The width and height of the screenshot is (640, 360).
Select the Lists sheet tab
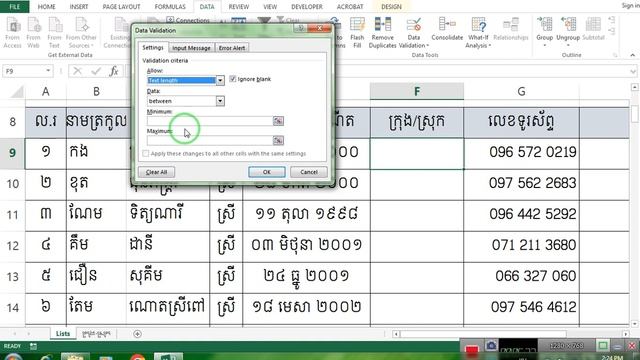click(63, 334)
